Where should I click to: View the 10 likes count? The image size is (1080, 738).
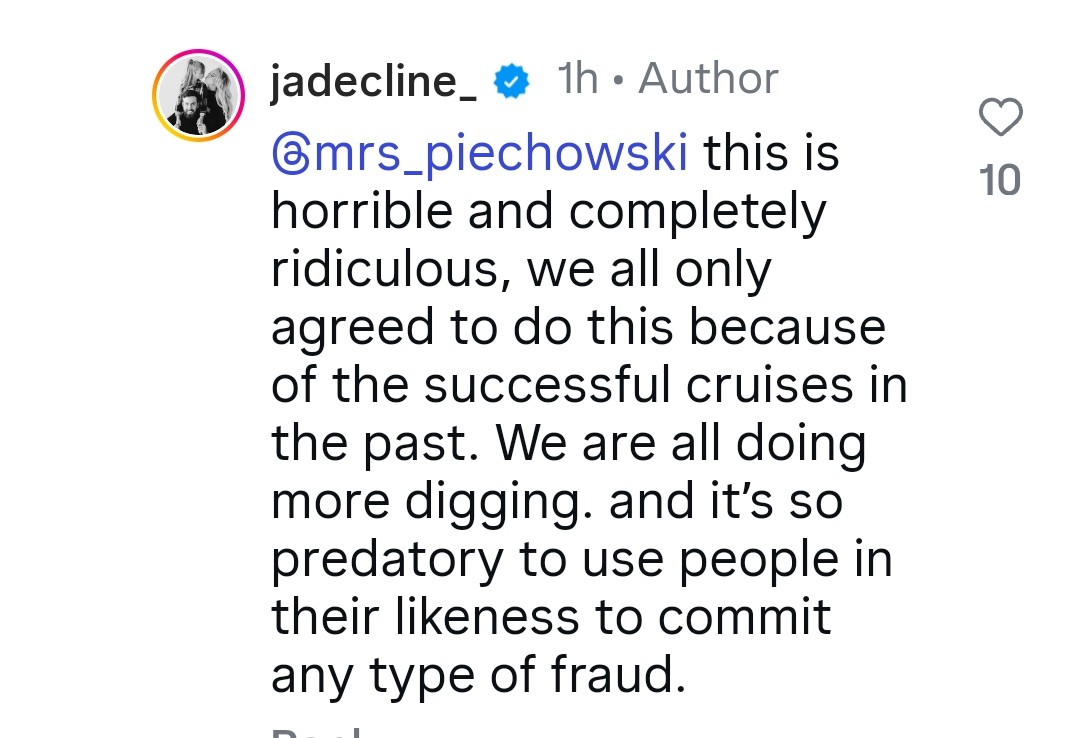pos(1000,181)
